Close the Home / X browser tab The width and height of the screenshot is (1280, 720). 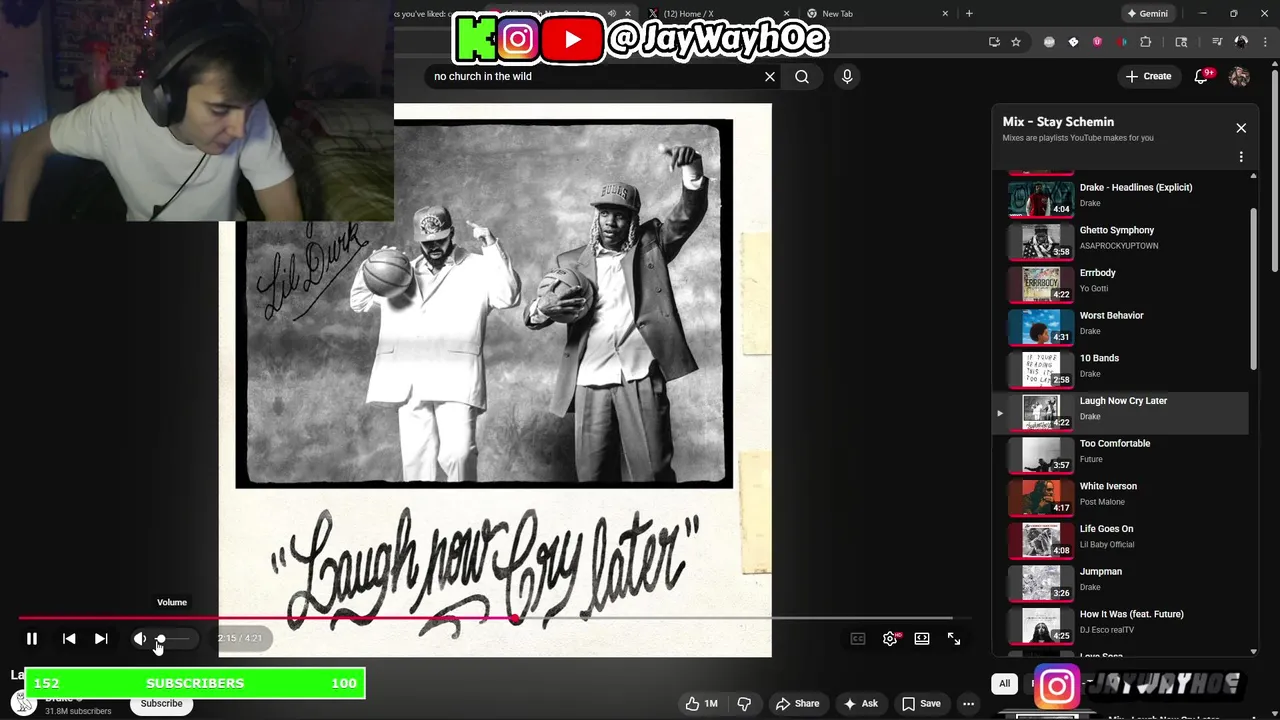tap(786, 14)
